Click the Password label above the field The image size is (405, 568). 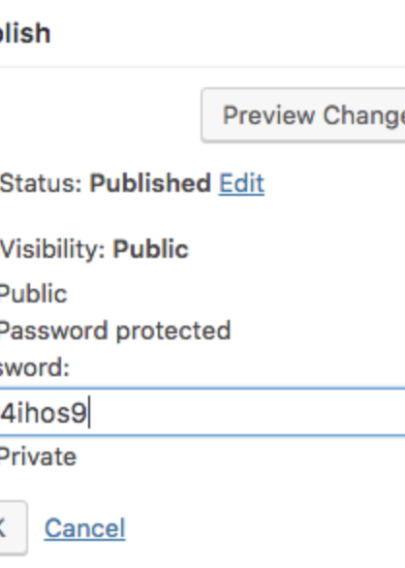pyautogui.click(x=34, y=368)
